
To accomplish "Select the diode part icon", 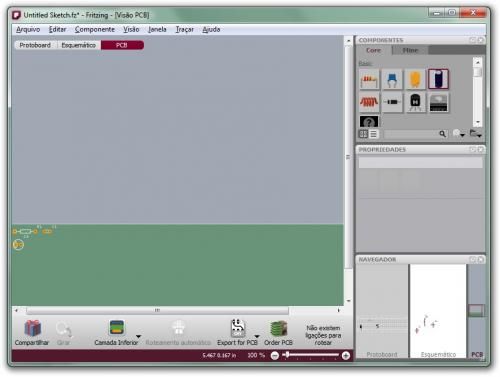I will (392, 102).
